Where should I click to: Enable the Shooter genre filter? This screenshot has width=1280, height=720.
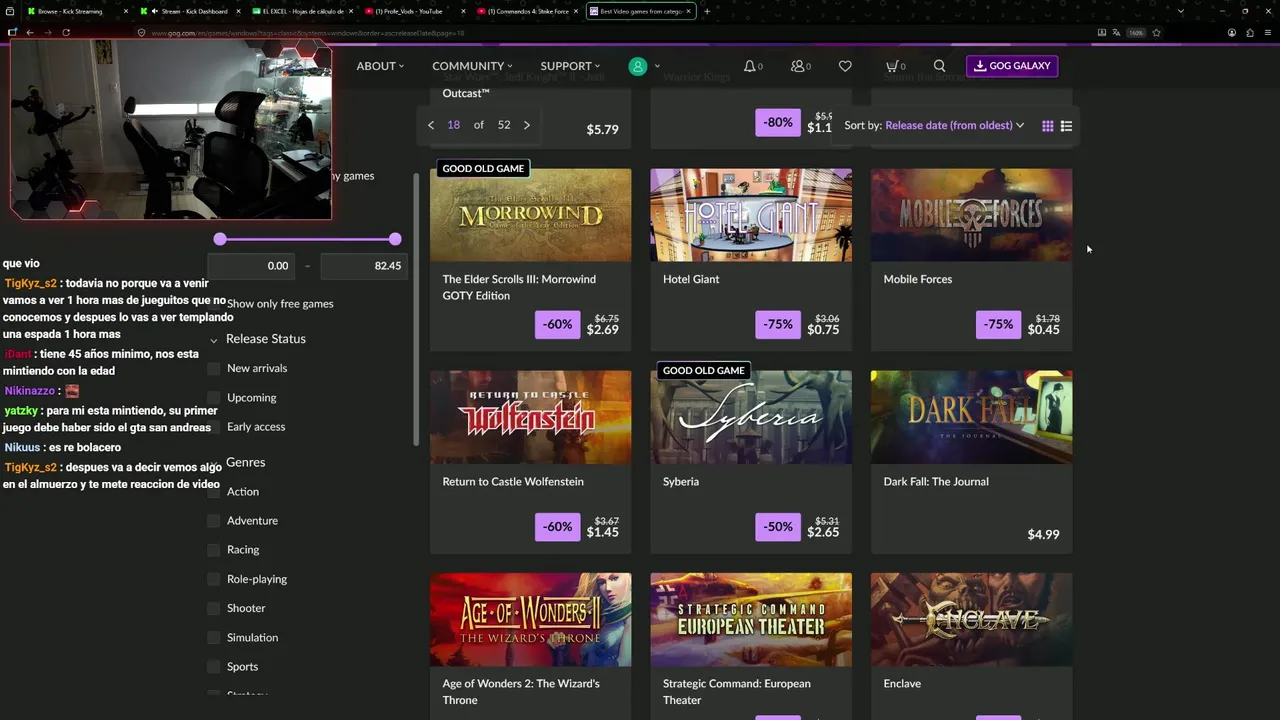pyautogui.click(x=213, y=608)
